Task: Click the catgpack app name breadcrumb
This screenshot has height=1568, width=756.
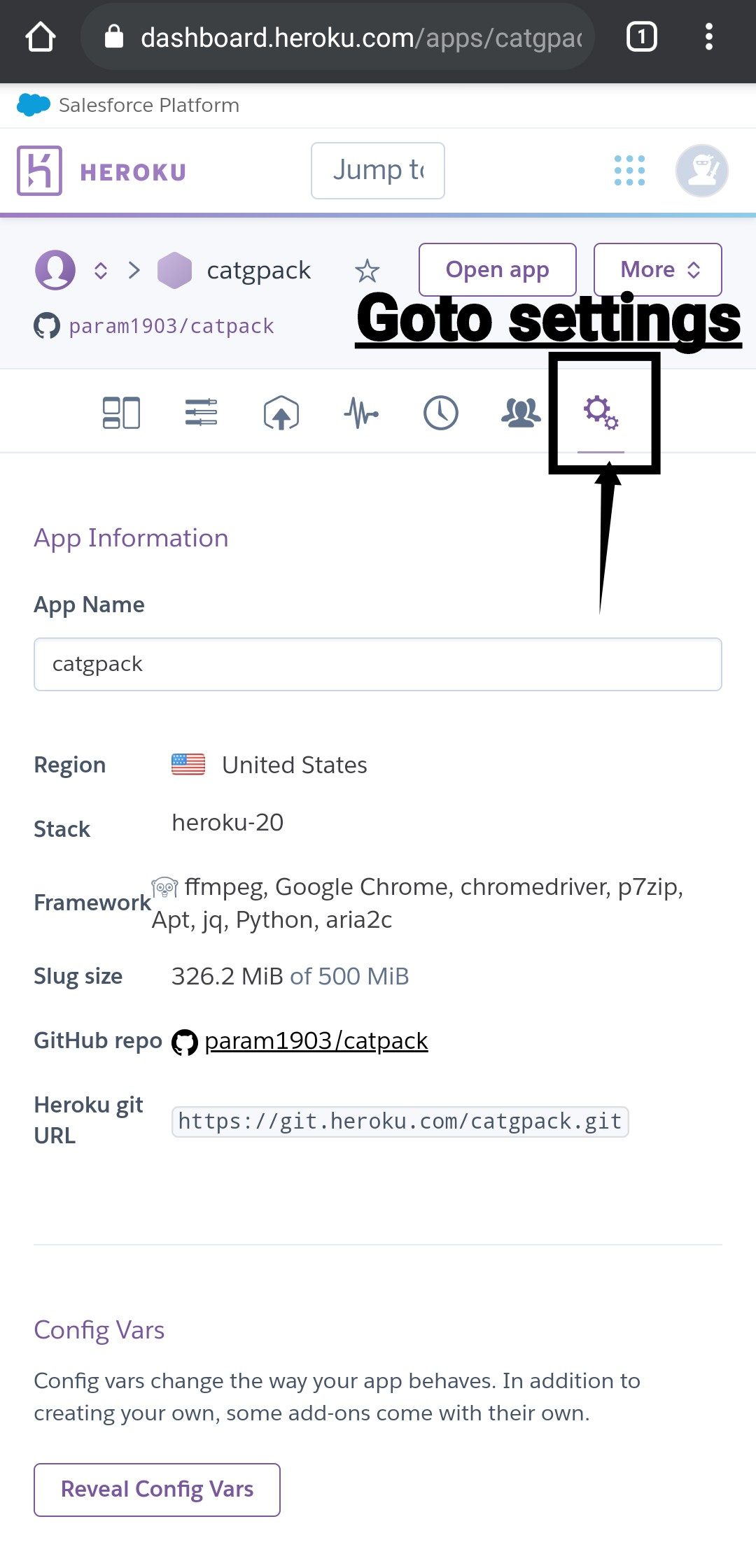Action: [259, 271]
